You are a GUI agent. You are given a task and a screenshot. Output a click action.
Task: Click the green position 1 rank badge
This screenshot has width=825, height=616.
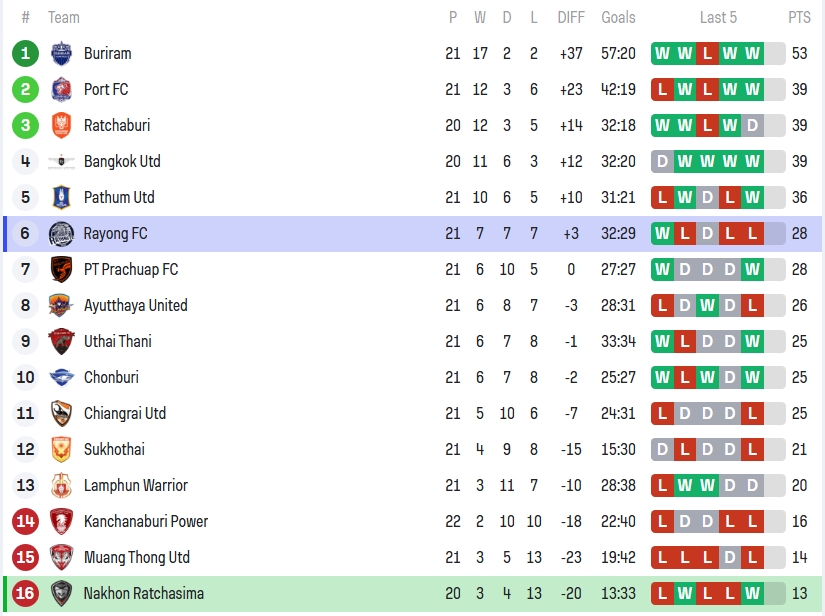pos(26,53)
